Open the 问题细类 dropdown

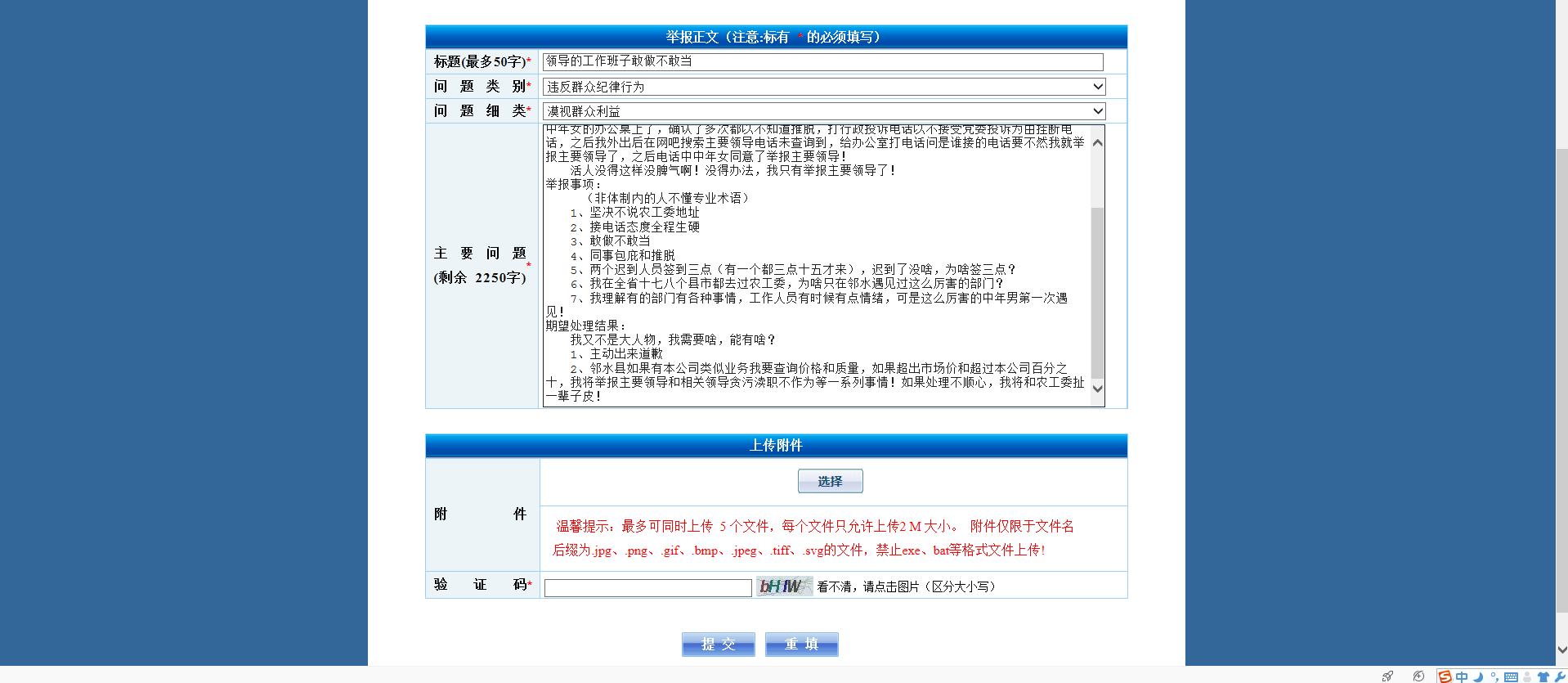[x=824, y=111]
